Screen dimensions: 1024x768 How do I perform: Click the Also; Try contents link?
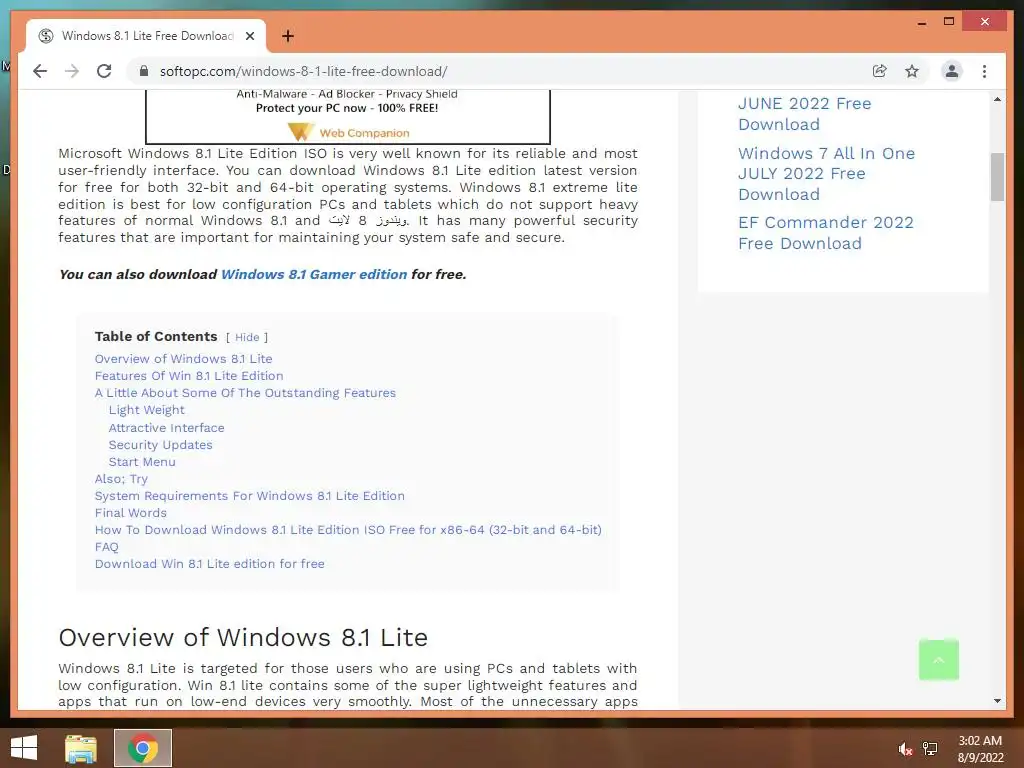click(121, 479)
